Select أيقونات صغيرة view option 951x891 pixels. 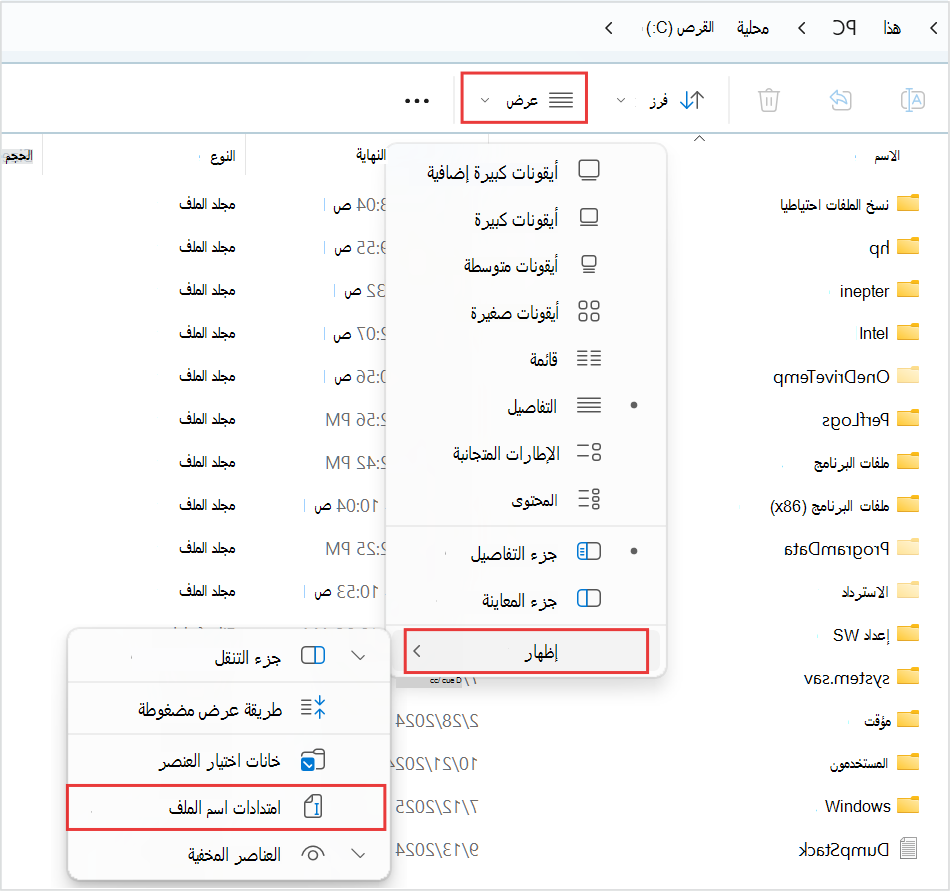pyautogui.click(x=525, y=312)
